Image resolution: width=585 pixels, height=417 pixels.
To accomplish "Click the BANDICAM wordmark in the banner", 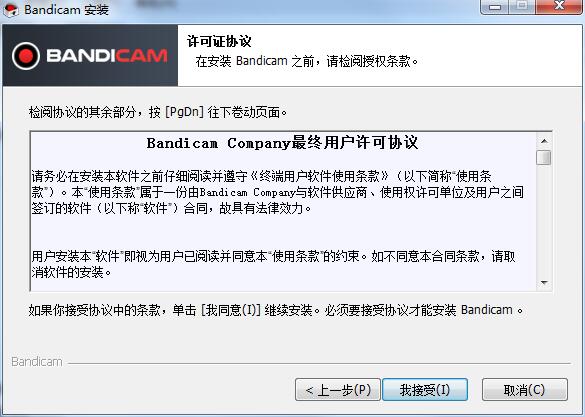I will click(107, 56).
